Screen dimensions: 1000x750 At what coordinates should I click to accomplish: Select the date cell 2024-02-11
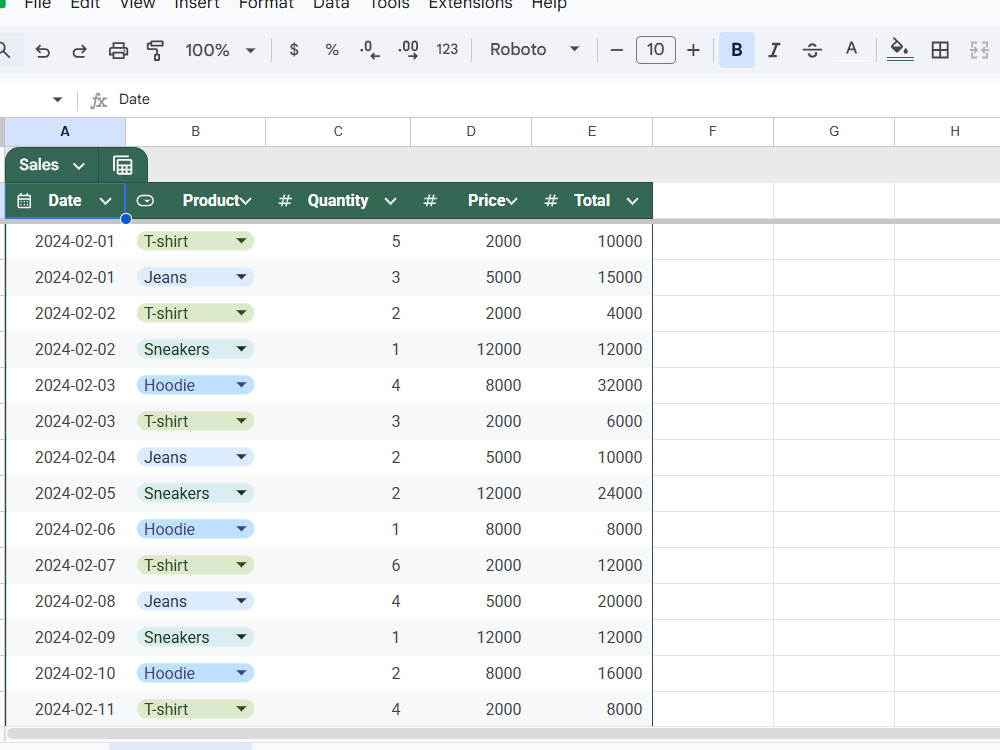(66, 709)
